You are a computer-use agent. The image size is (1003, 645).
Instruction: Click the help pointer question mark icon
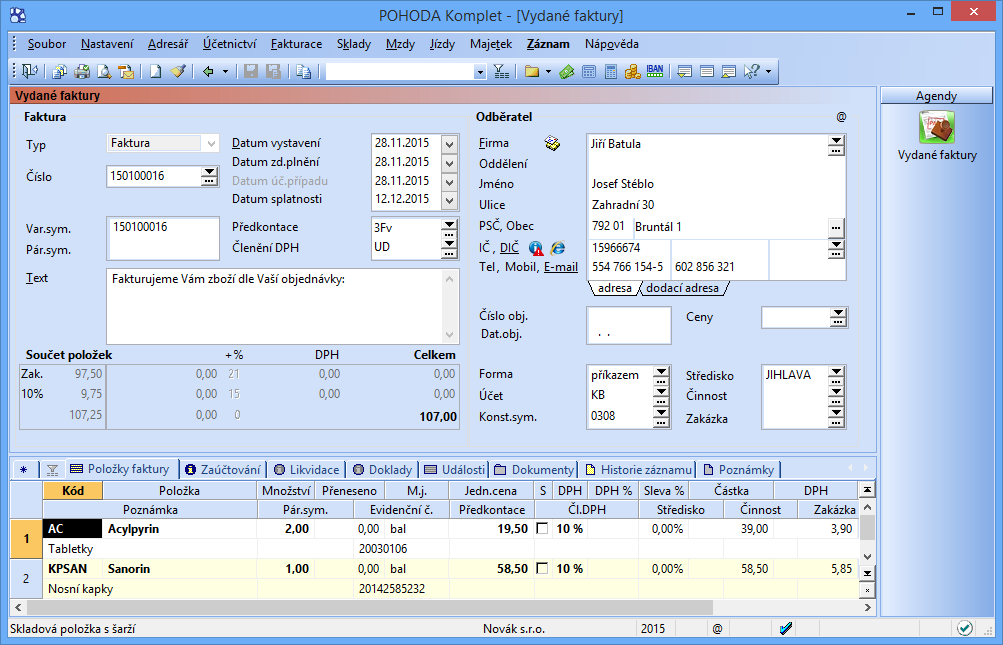(x=752, y=71)
